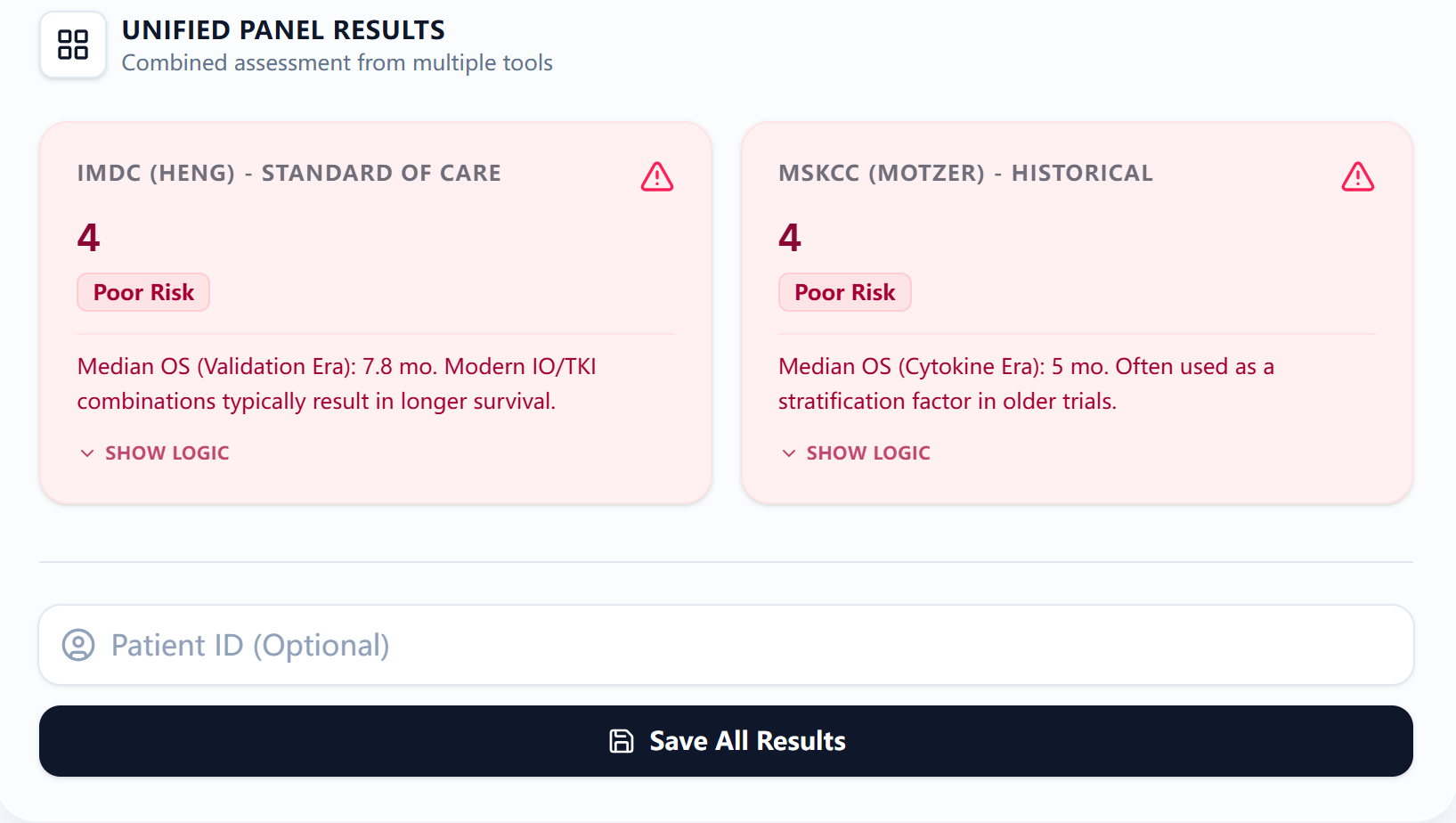Select the IMDC (HENG) panel header

[x=289, y=173]
